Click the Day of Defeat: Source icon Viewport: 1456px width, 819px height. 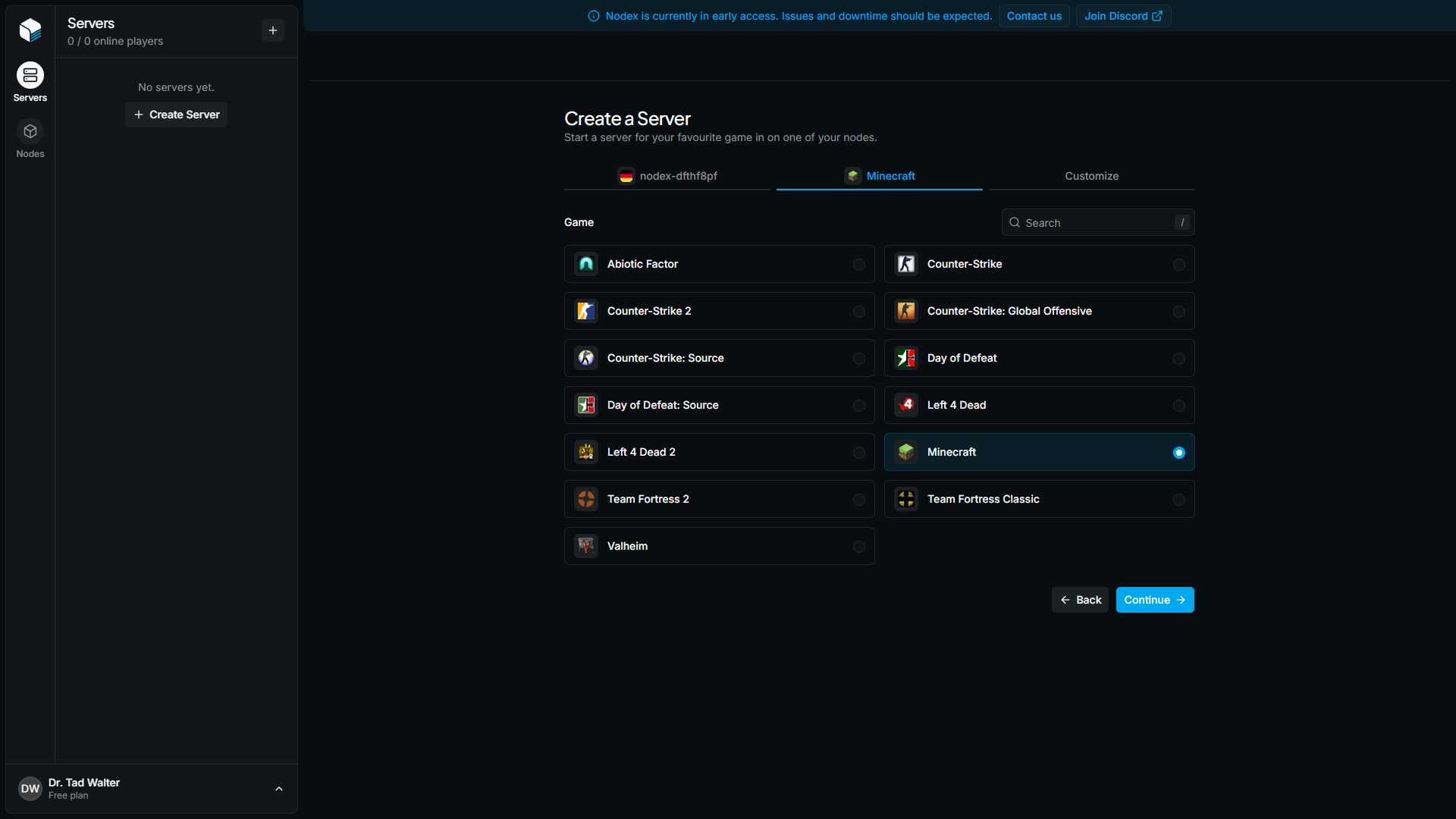(586, 405)
